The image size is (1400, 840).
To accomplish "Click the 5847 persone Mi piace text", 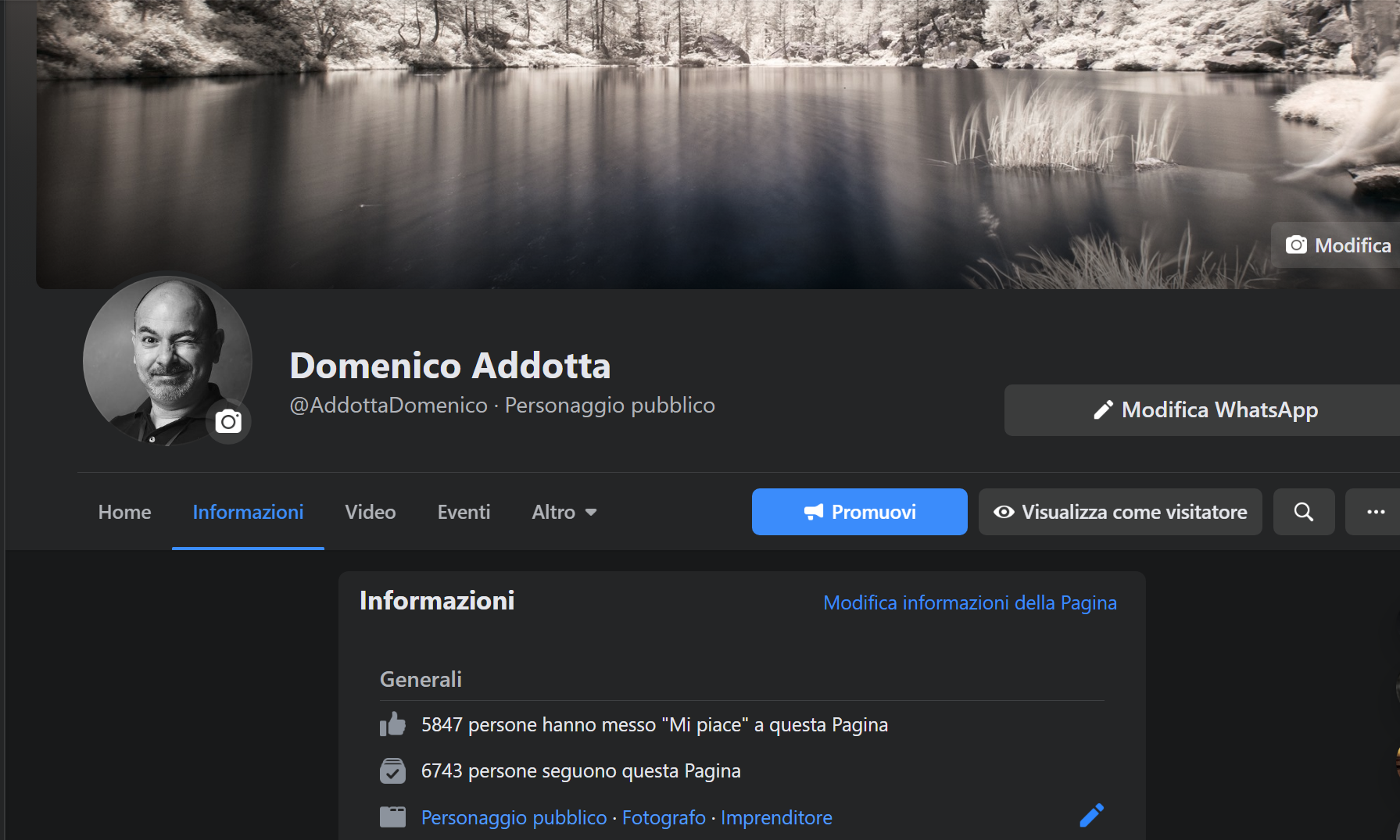I will point(654,725).
